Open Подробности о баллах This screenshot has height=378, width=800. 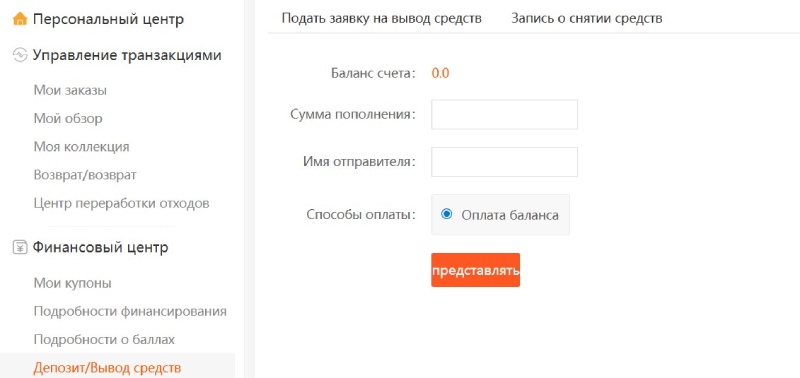[104, 339]
